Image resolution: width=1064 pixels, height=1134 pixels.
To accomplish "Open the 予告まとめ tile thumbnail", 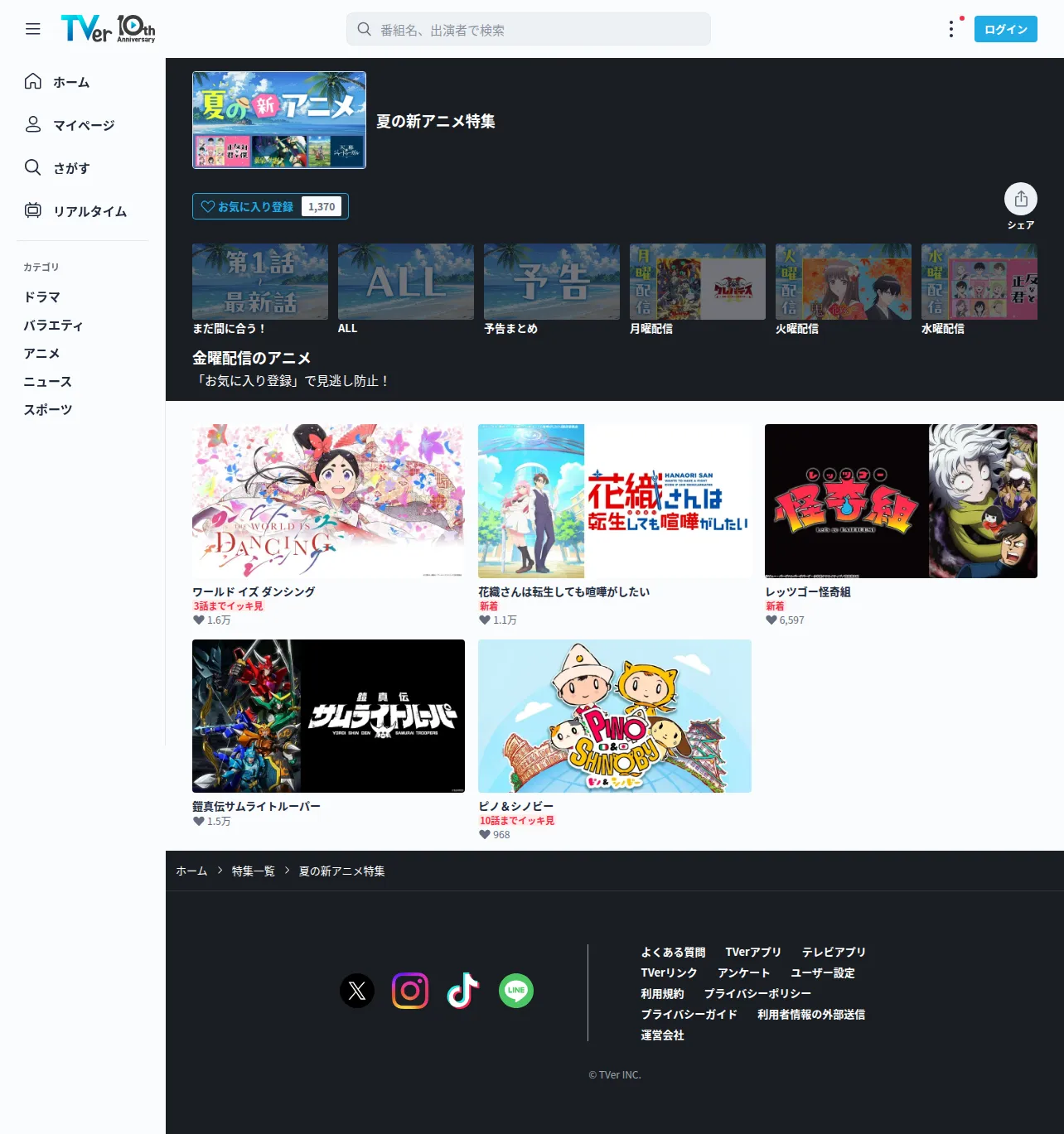I will click(552, 282).
